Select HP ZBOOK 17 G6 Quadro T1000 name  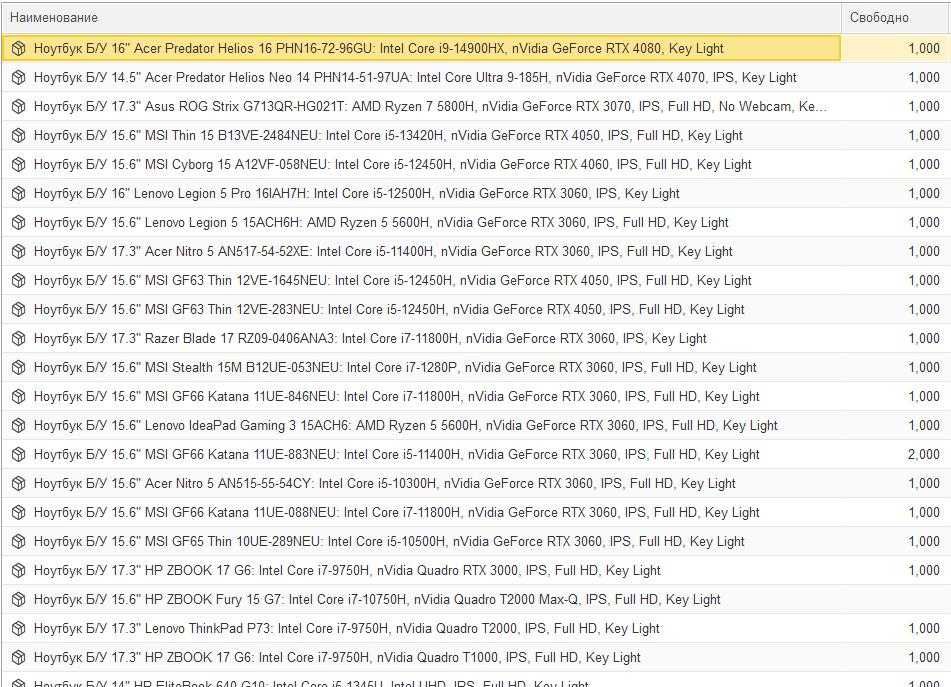click(x=337, y=658)
